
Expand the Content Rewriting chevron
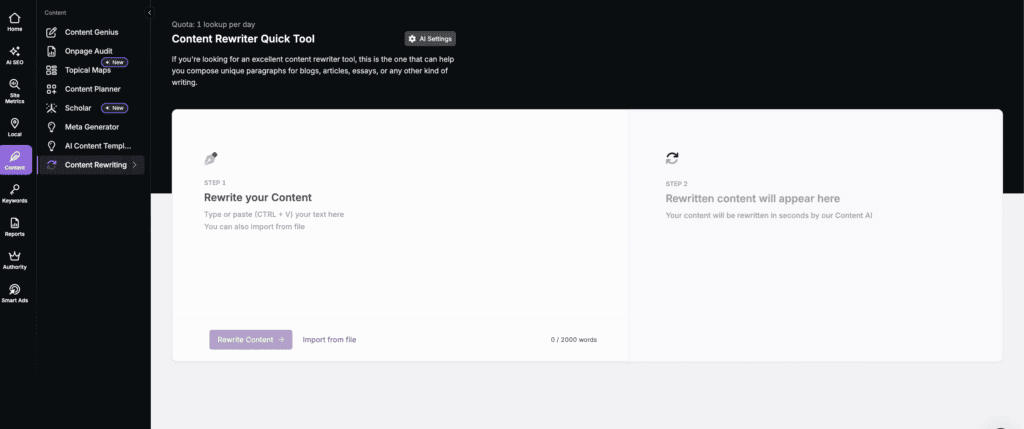(x=135, y=165)
